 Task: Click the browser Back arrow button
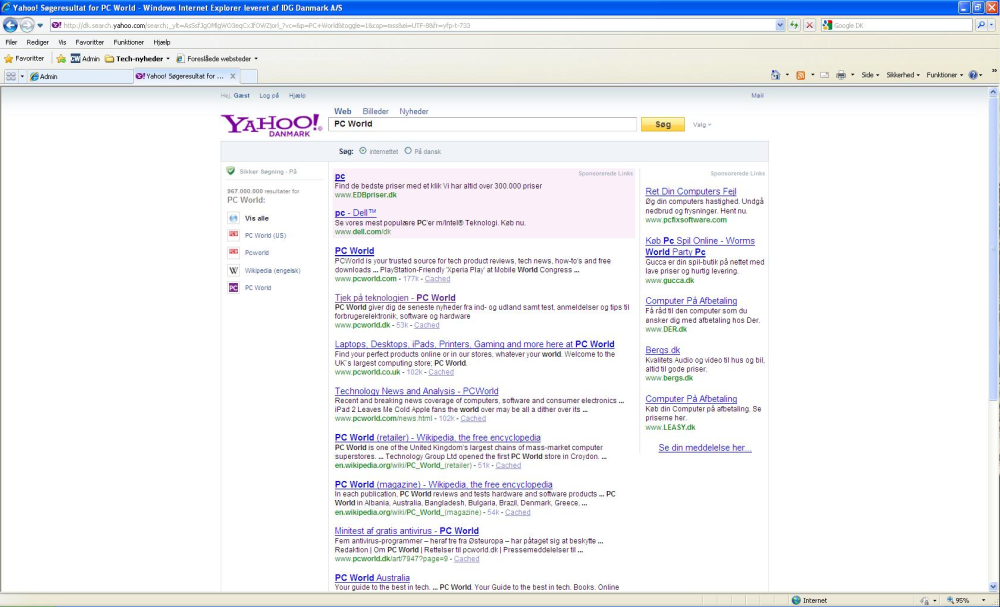point(12,25)
